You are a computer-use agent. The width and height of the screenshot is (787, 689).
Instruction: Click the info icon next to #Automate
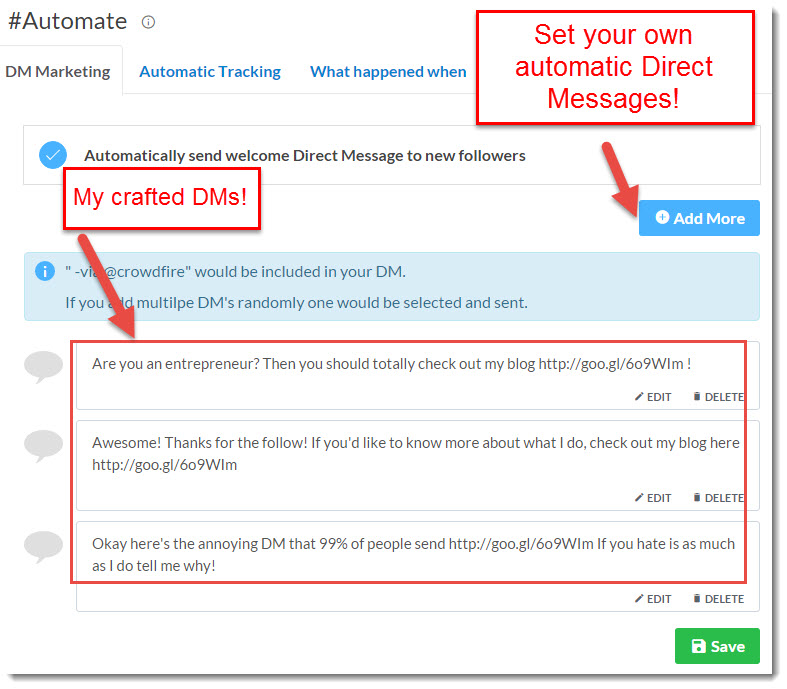(148, 22)
